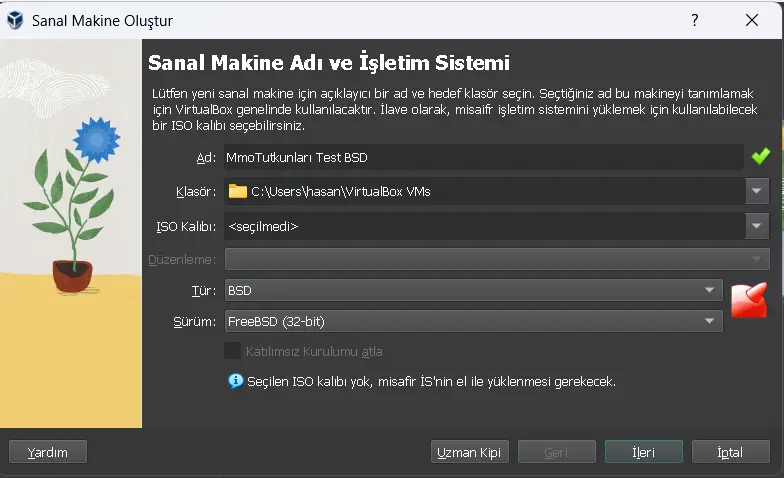Select the Klasör path C:\Users\hasan\VirtualBox VMs

[484, 191]
